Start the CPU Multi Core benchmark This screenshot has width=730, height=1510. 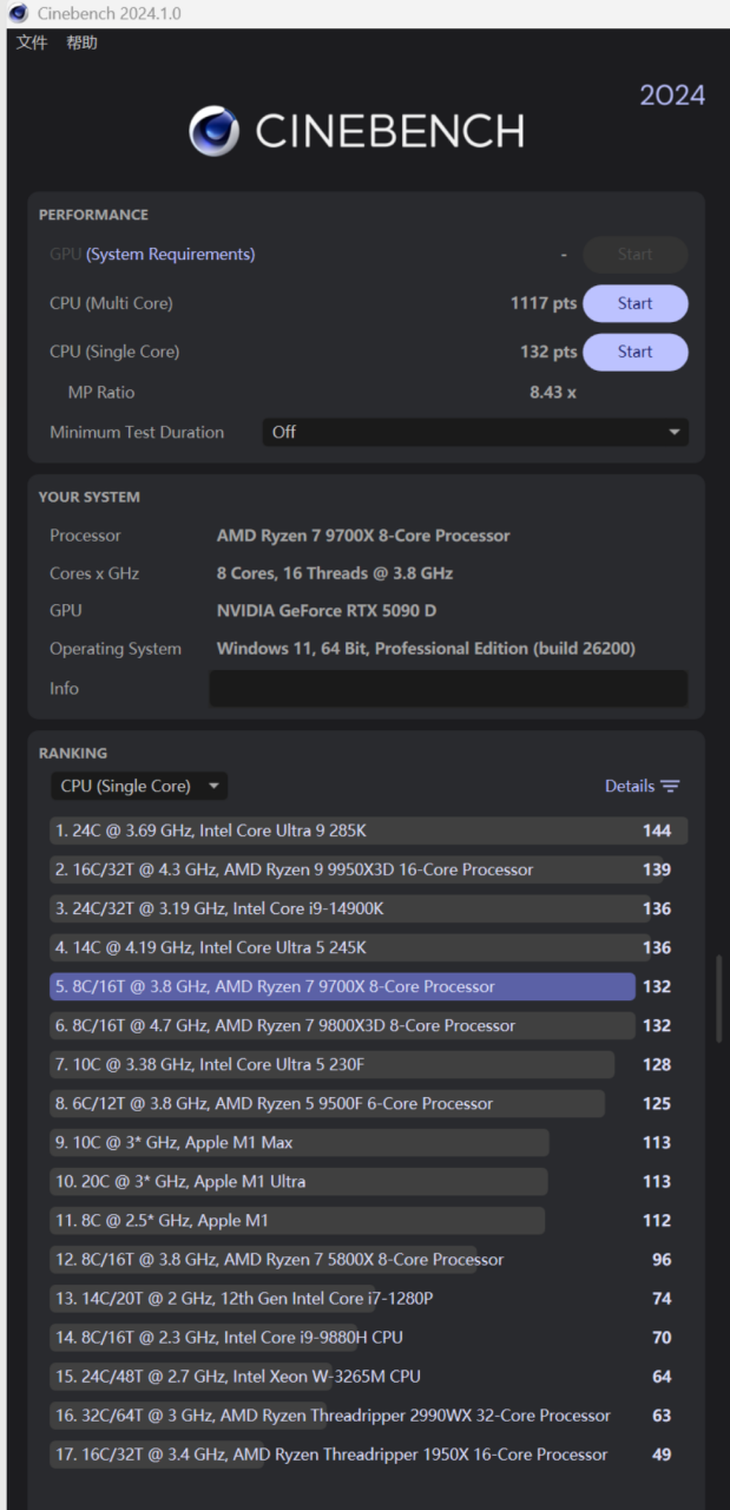pos(634,303)
